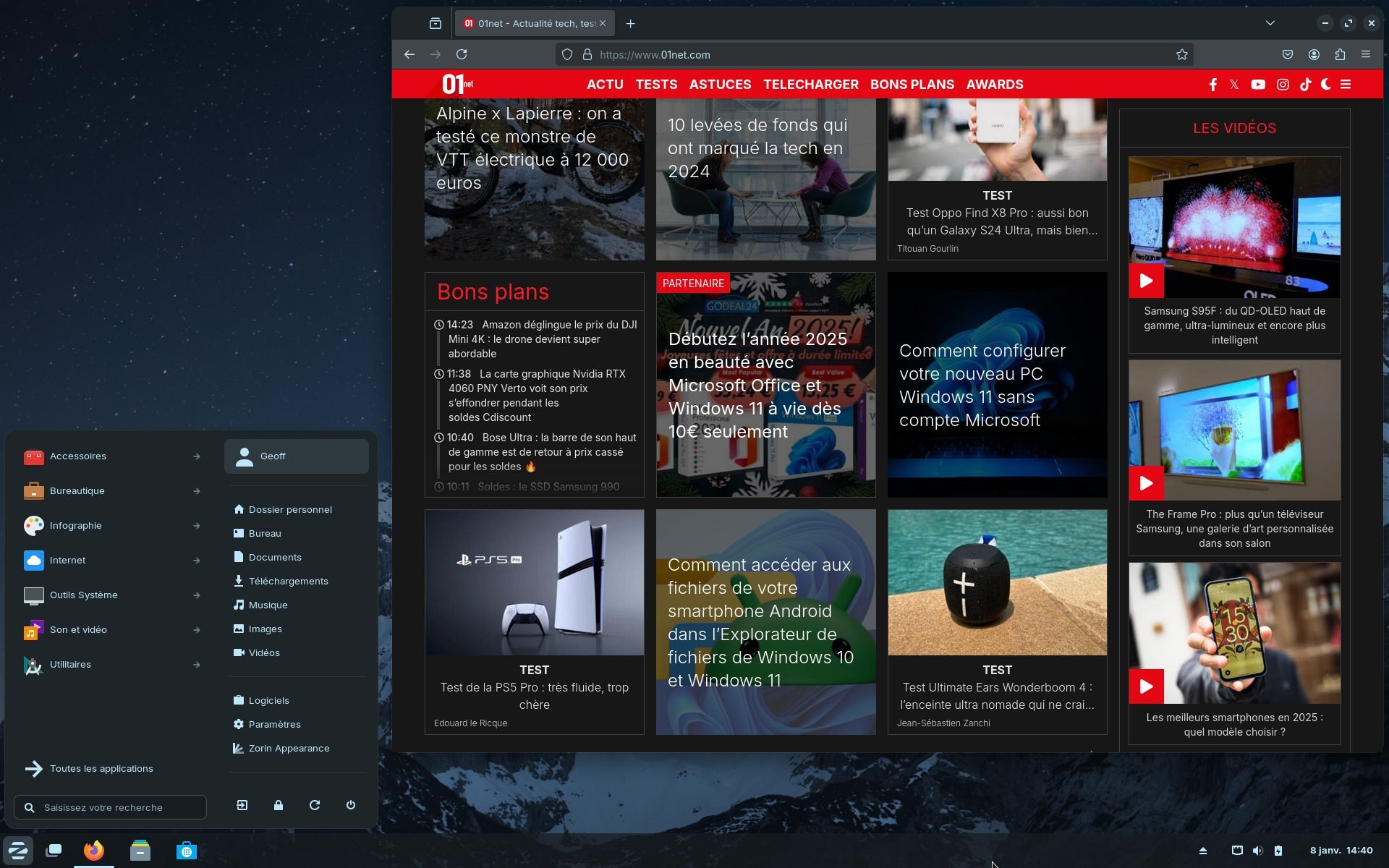Open the Geoff user profile button
This screenshot has height=868, width=1389.
coord(297,456)
